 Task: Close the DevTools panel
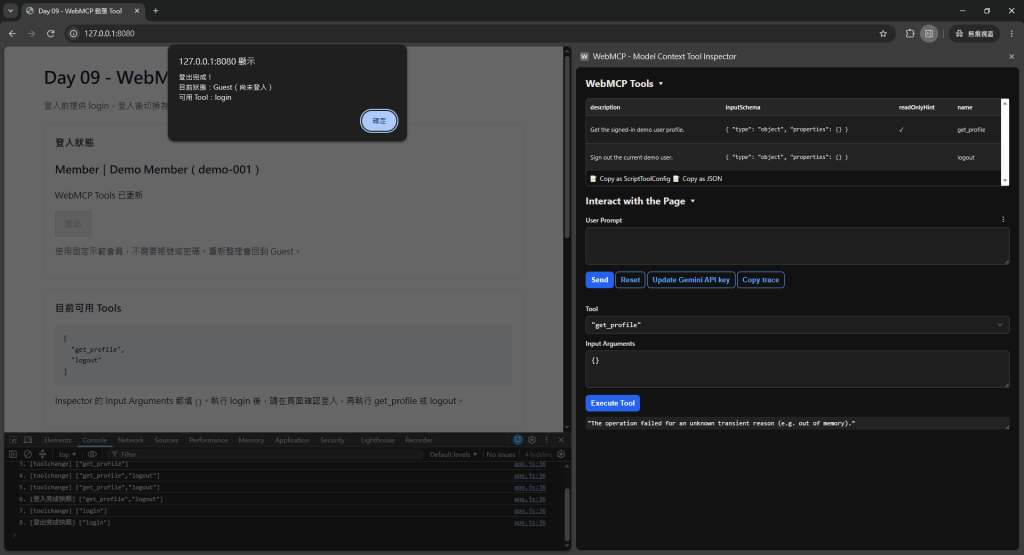tap(560, 440)
